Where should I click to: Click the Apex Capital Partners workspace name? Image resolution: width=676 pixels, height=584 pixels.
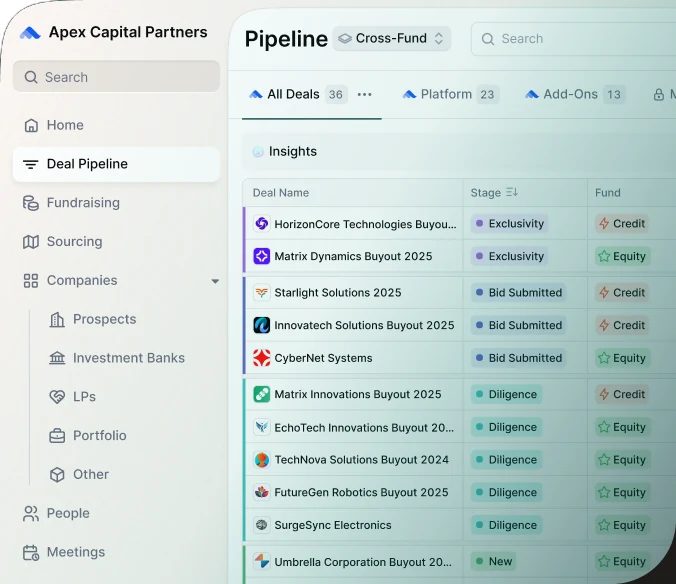click(128, 32)
